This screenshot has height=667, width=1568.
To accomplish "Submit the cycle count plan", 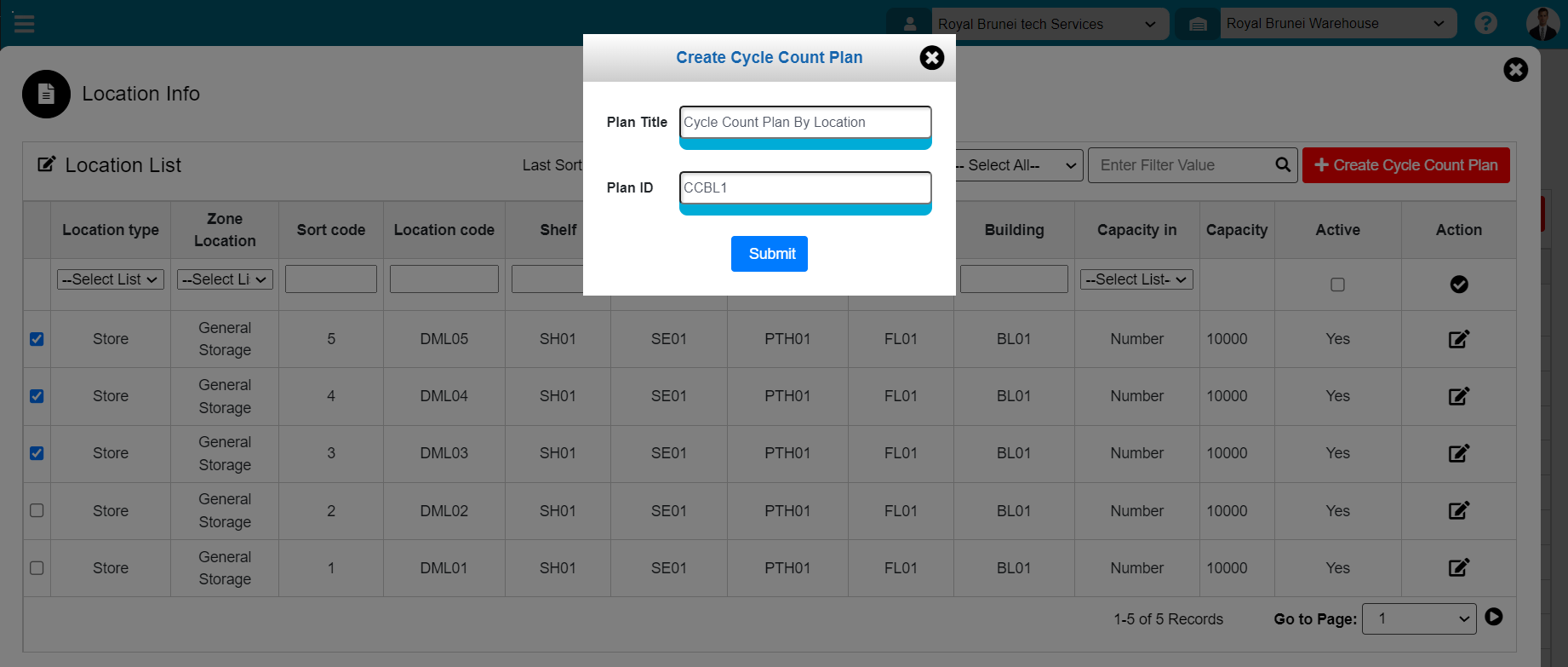I will (769, 254).
